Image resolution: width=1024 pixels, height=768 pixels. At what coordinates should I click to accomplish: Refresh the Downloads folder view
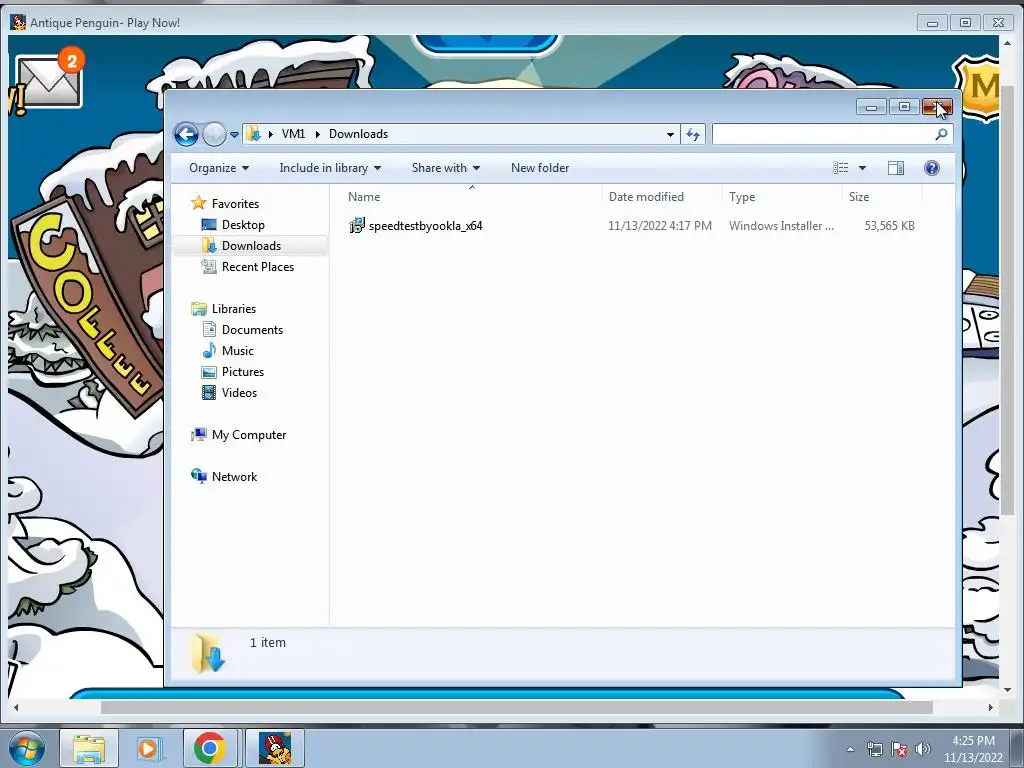(693, 135)
